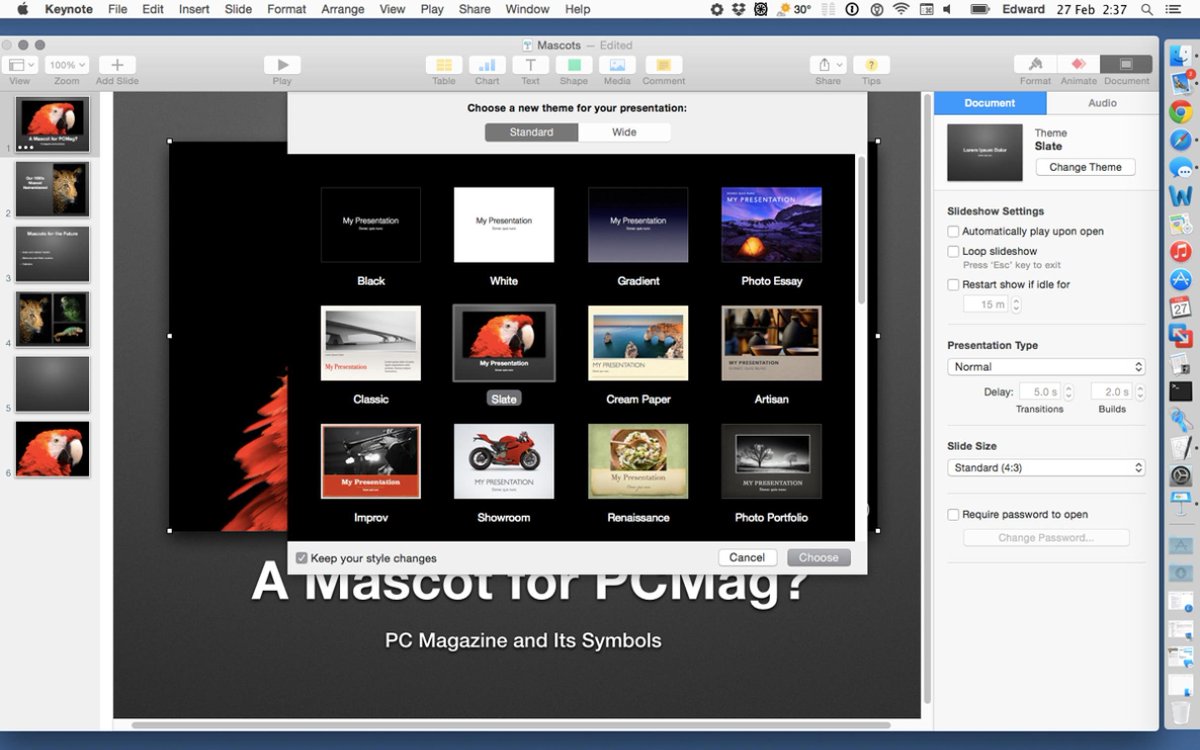Open Finder from the Dock
Viewport: 1200px width, 750px height.
pos(1181,56)
